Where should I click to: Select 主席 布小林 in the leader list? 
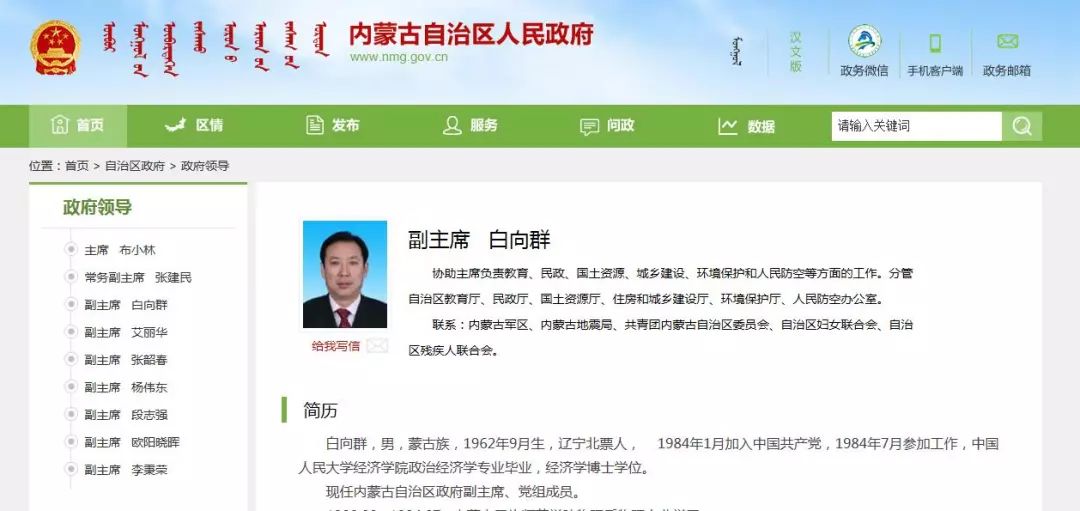click(x=120, y=250)
